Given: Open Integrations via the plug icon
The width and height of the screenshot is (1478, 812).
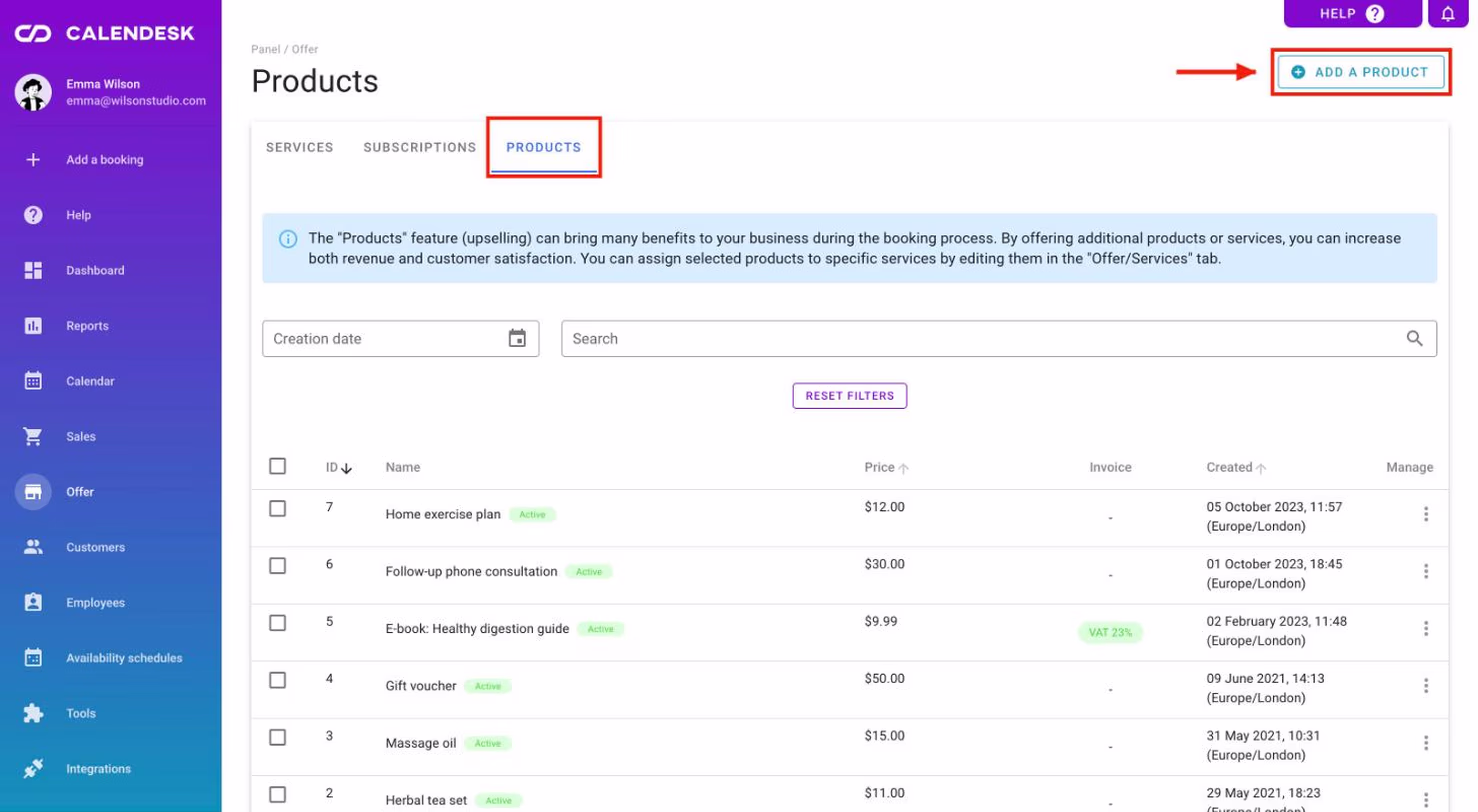Looking at the screenshot, I should (33, 769).
